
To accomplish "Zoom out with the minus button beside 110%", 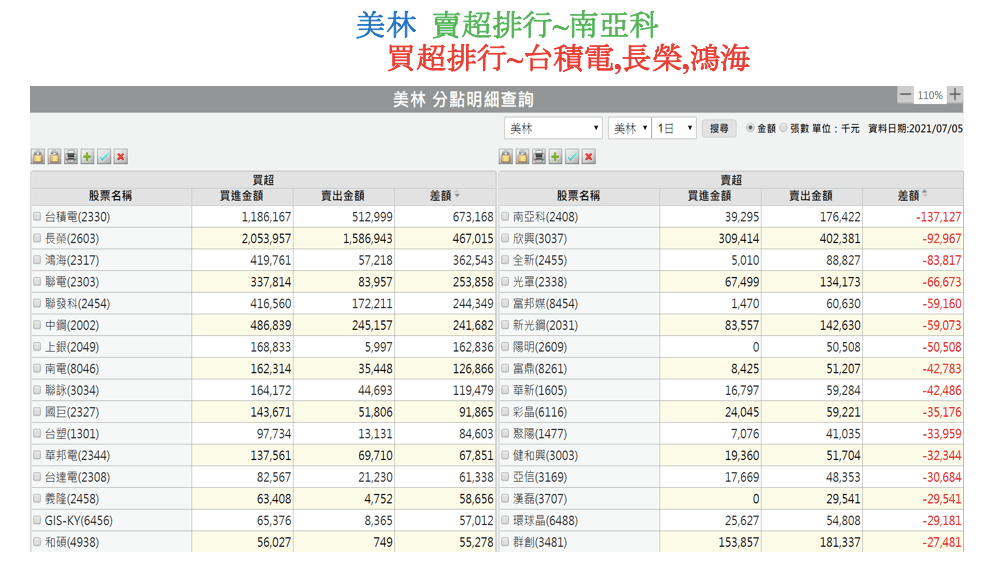I will [905, 95].
